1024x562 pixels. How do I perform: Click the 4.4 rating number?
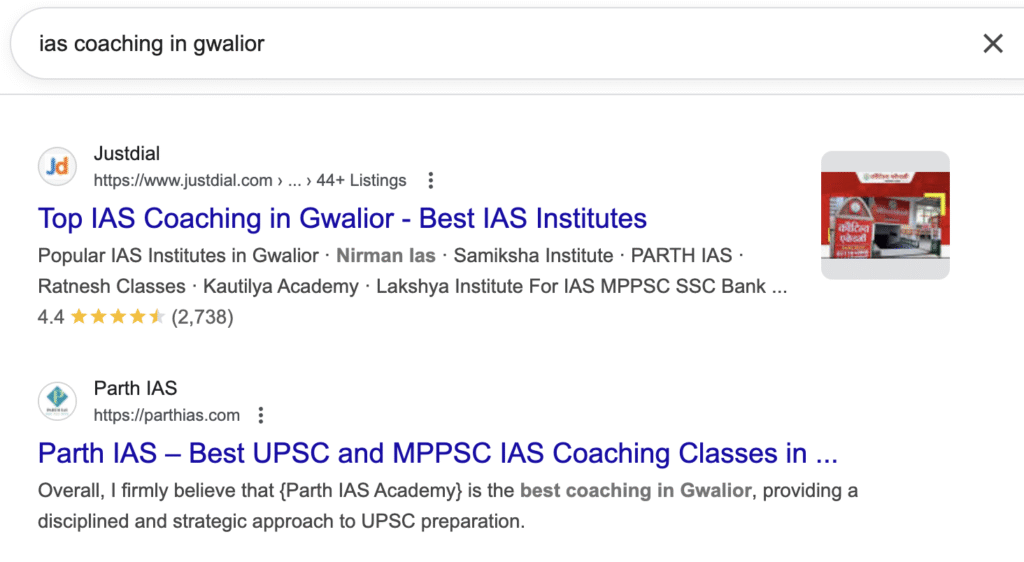51,318
